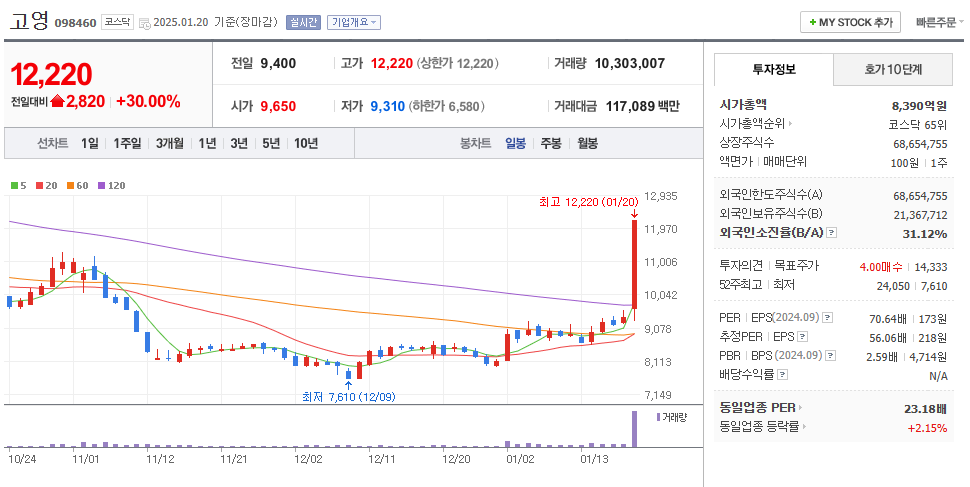The image size is (970, 487).
Task: Click the help icon next to 추정PER EPS
Action: coord(802,337)
